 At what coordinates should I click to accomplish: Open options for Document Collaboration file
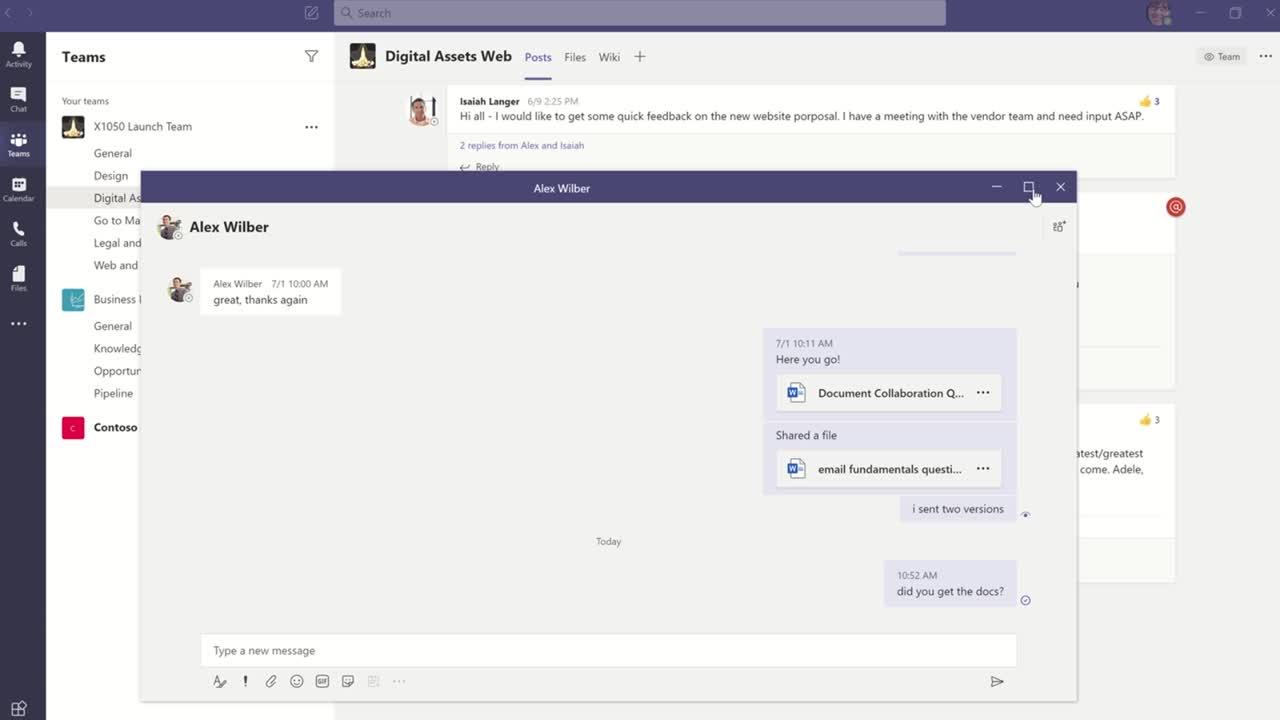(983, 393)
